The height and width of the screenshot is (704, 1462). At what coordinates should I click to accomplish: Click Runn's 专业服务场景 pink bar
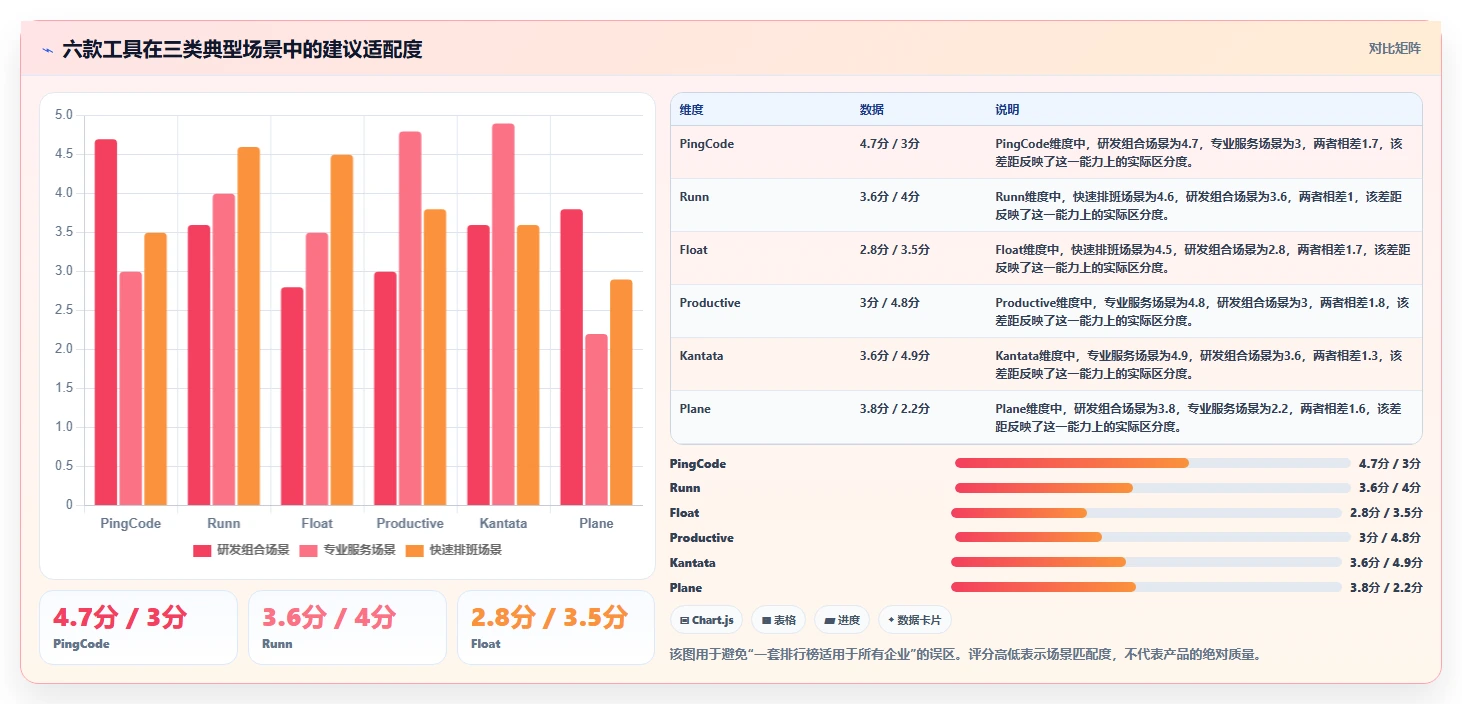[224, 349]
